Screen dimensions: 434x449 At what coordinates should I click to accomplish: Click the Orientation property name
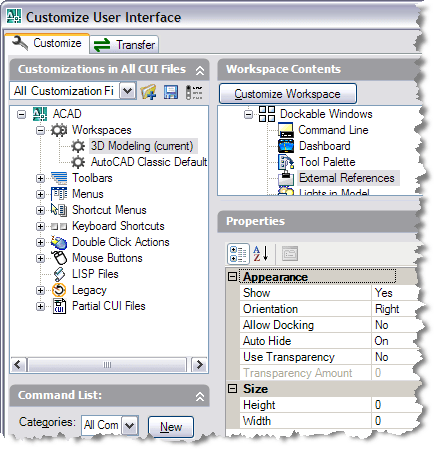pos(270,309)
